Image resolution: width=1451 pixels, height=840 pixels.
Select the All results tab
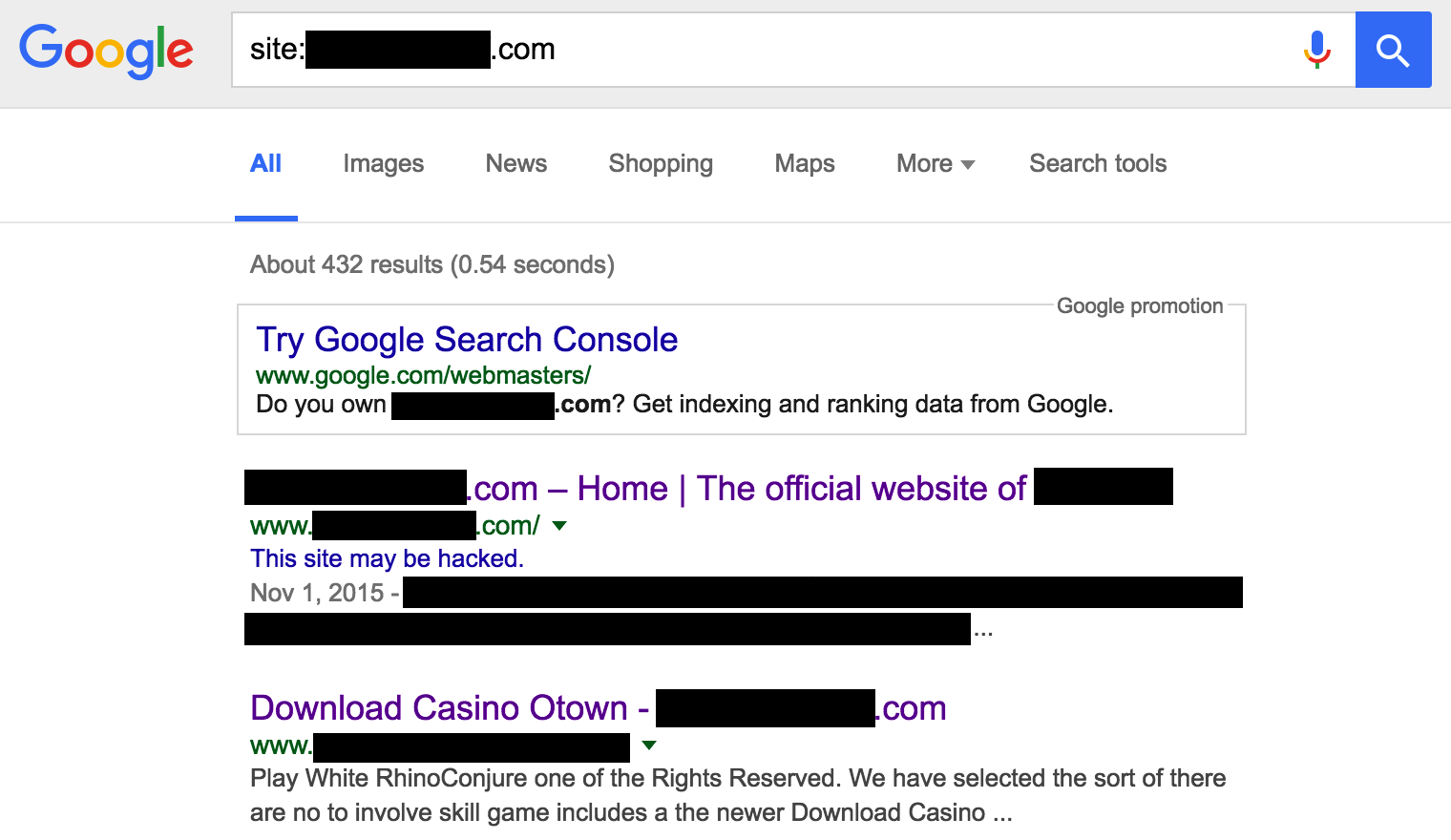(x=265, y=164)
